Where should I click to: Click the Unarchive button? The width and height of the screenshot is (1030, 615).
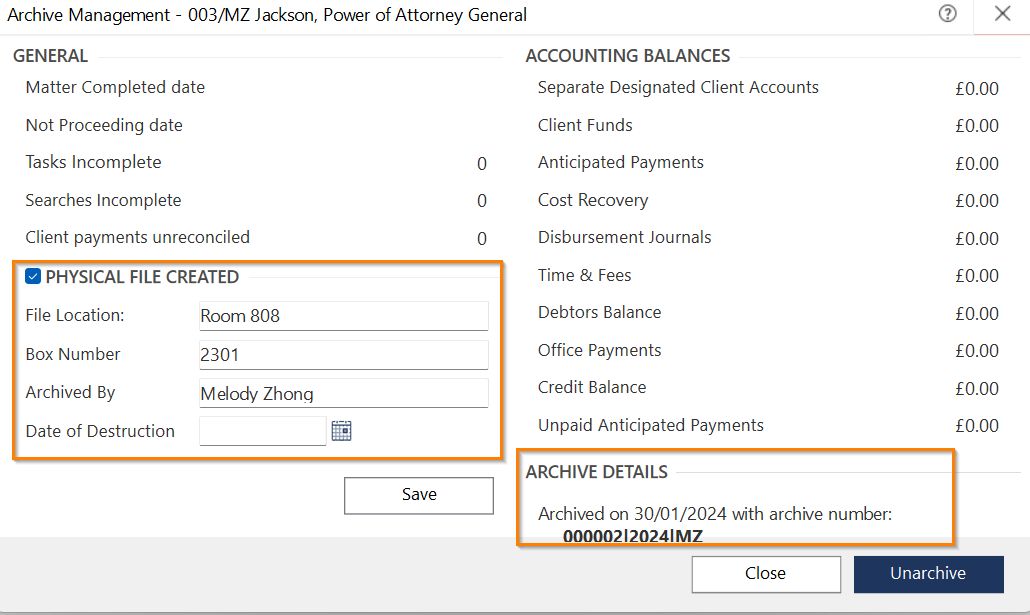[x=928, y=574]
